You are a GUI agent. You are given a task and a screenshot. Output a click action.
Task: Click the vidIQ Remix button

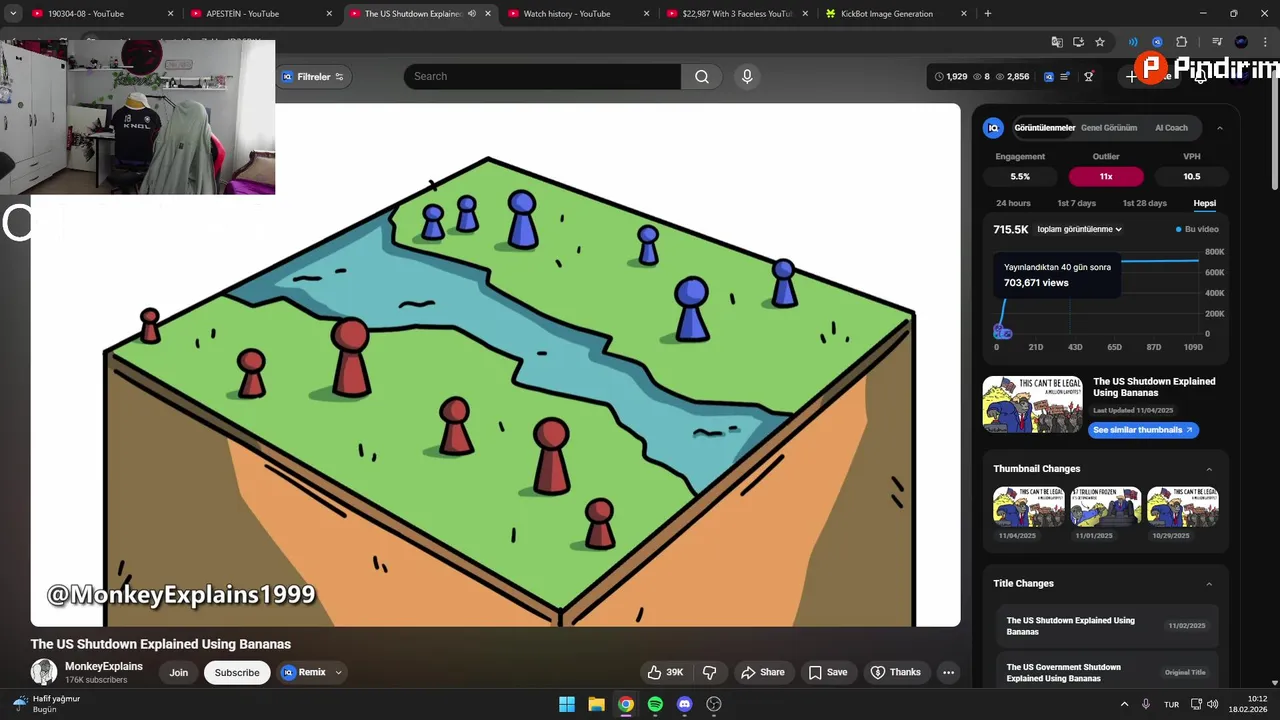[304, 672]
